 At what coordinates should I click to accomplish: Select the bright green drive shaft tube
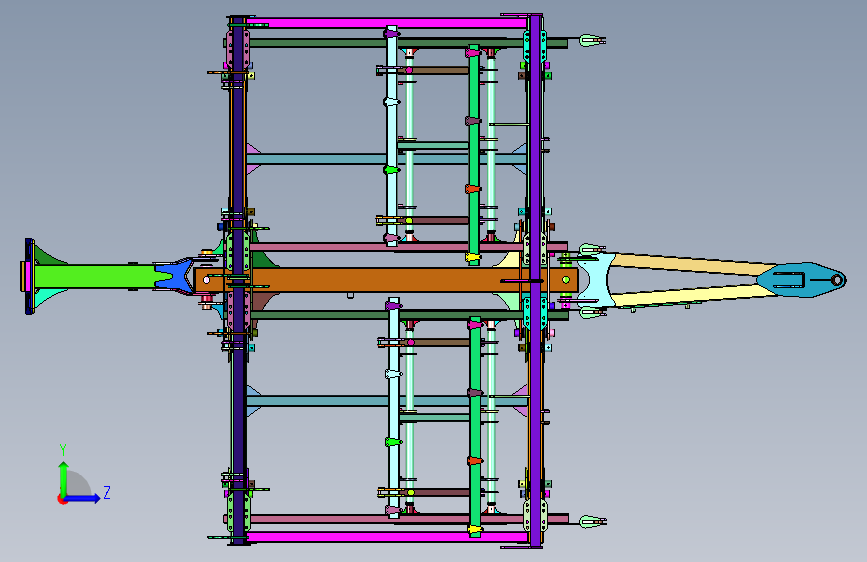(x=95, y=276)
